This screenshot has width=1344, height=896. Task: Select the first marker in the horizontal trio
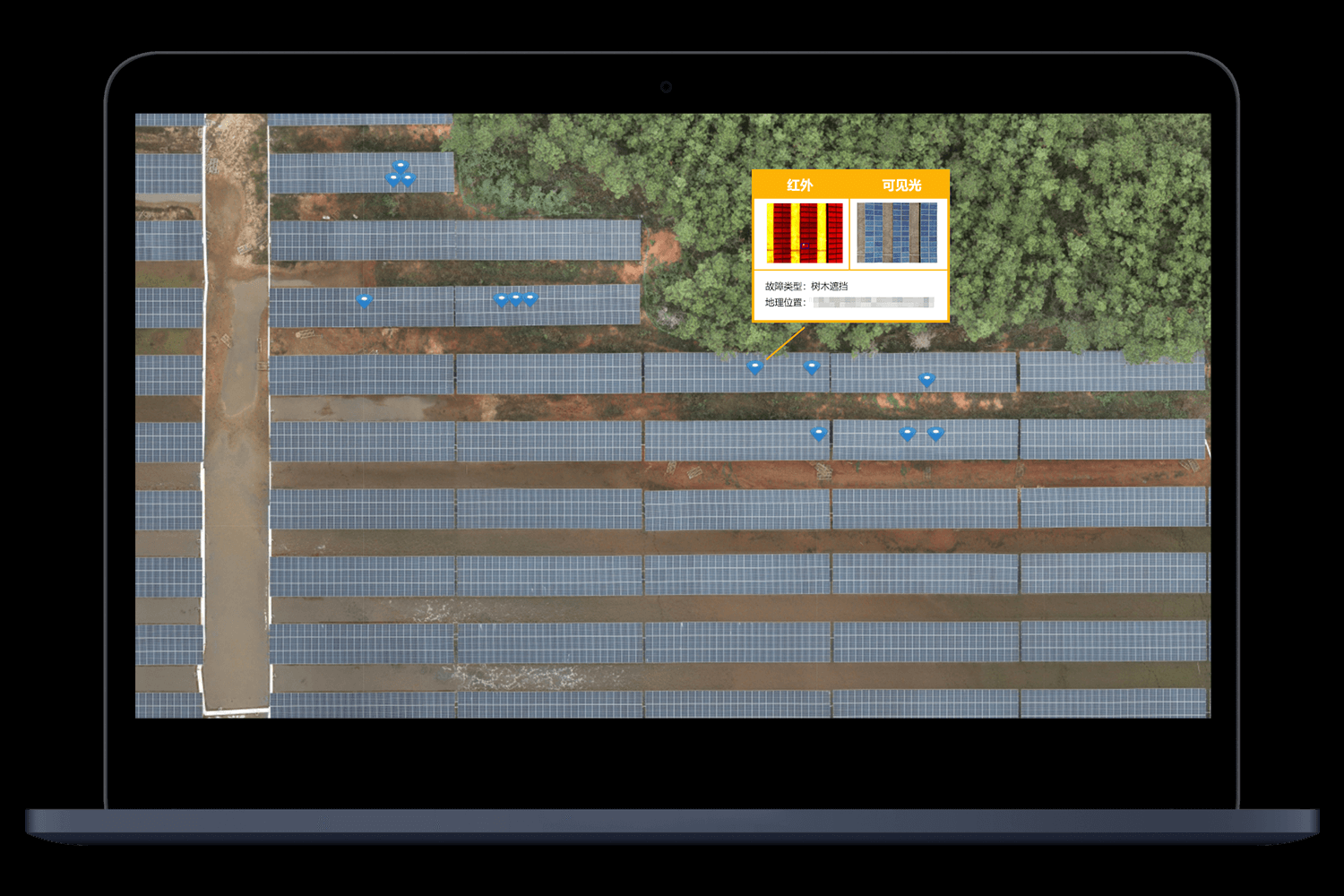(x=501, y=299)
